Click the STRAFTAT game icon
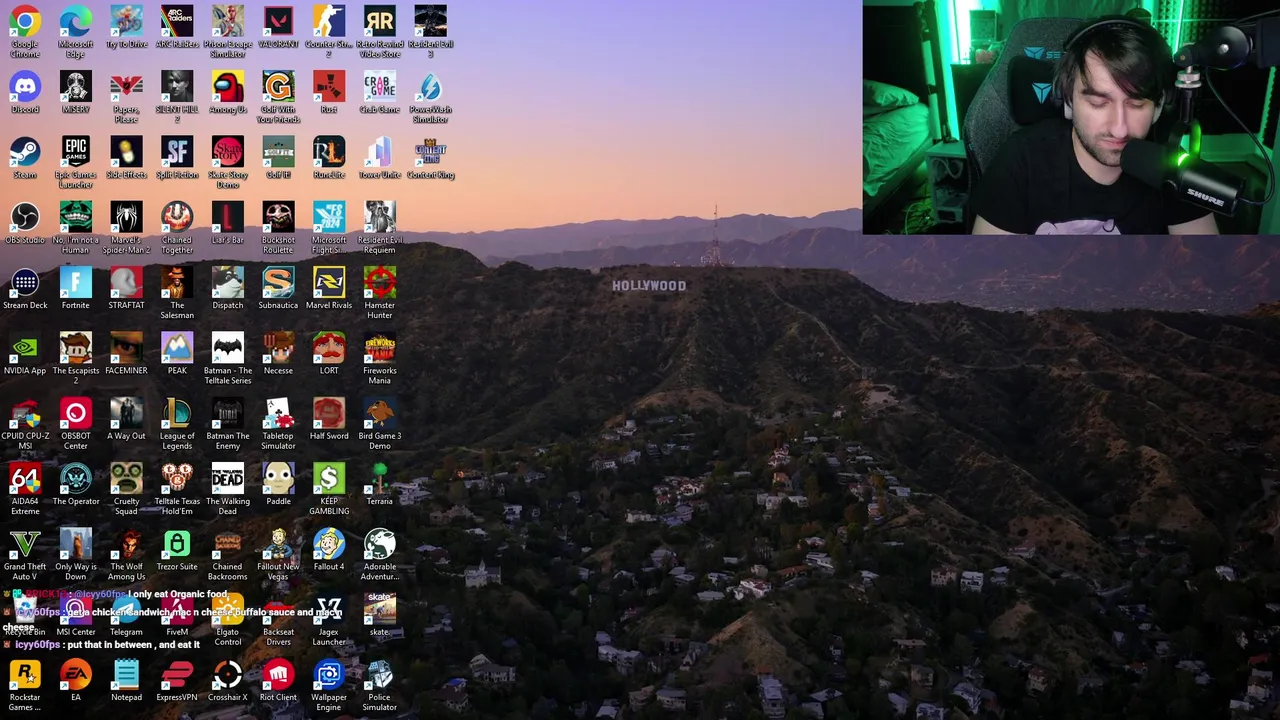The width and height of the screenshot is (1280, 720). (x=126, y=282)
